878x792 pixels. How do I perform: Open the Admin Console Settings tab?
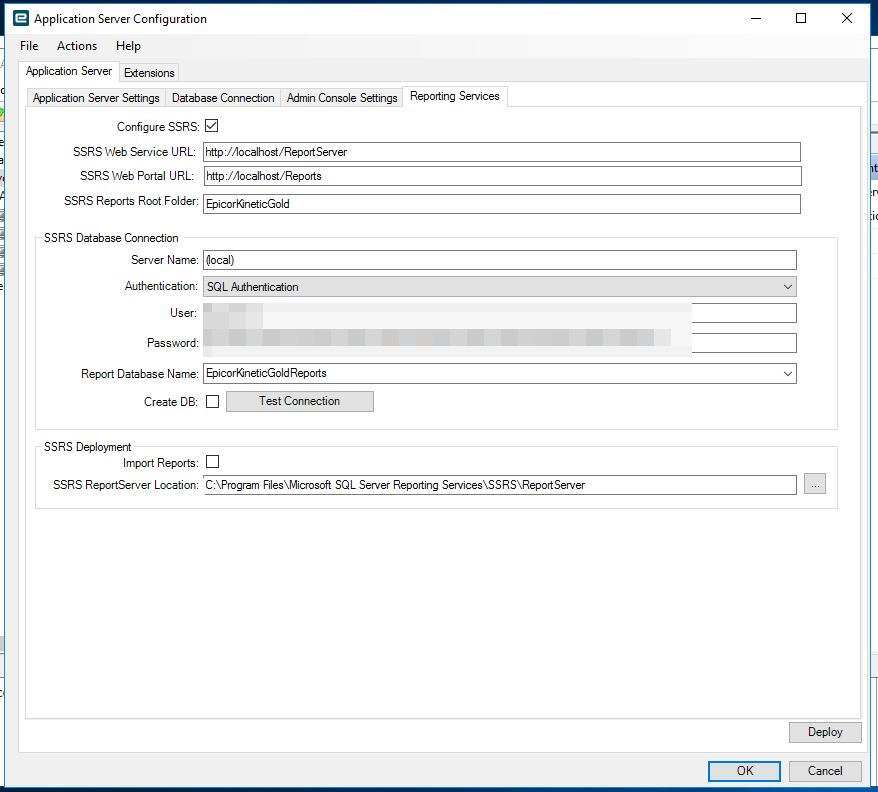[x=341, y=97]
